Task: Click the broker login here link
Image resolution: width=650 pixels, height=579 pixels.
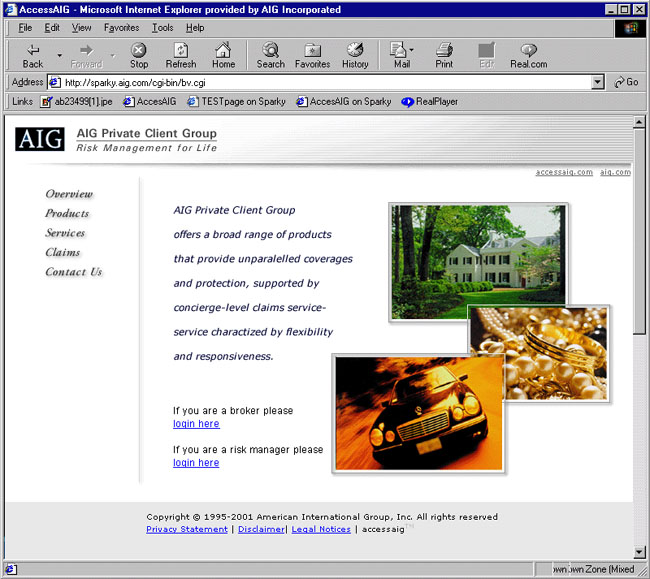Action: (196, 424)
